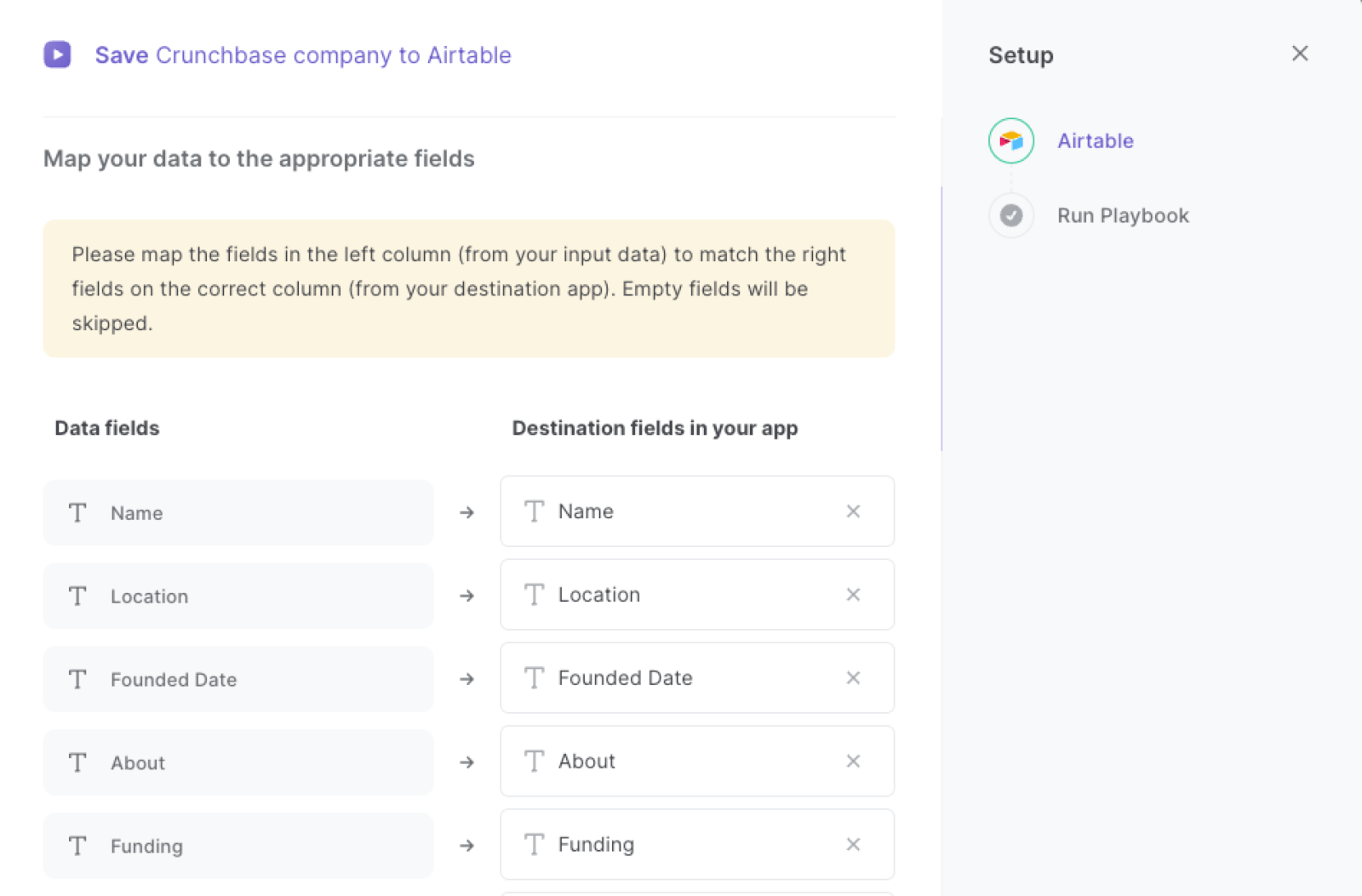The height and width of the screenshot is (896, 1362).
Task: Click the Run Playbook checkmark icon
Action: tap(1010, 215)
